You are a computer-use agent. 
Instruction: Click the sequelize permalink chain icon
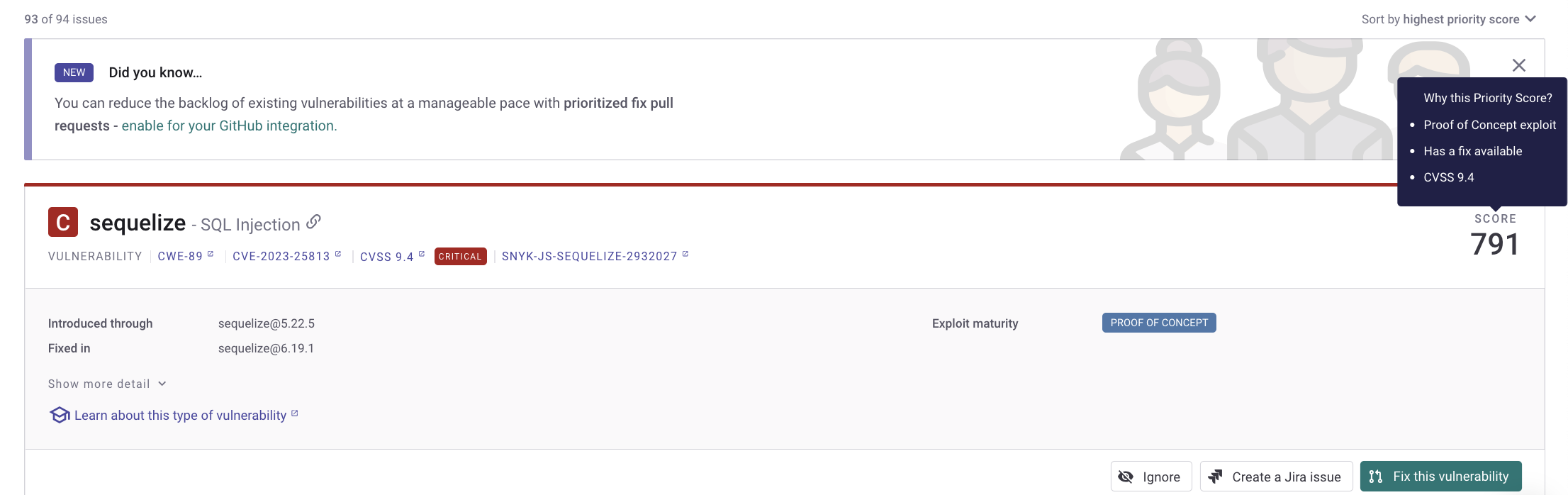point(313,223)
